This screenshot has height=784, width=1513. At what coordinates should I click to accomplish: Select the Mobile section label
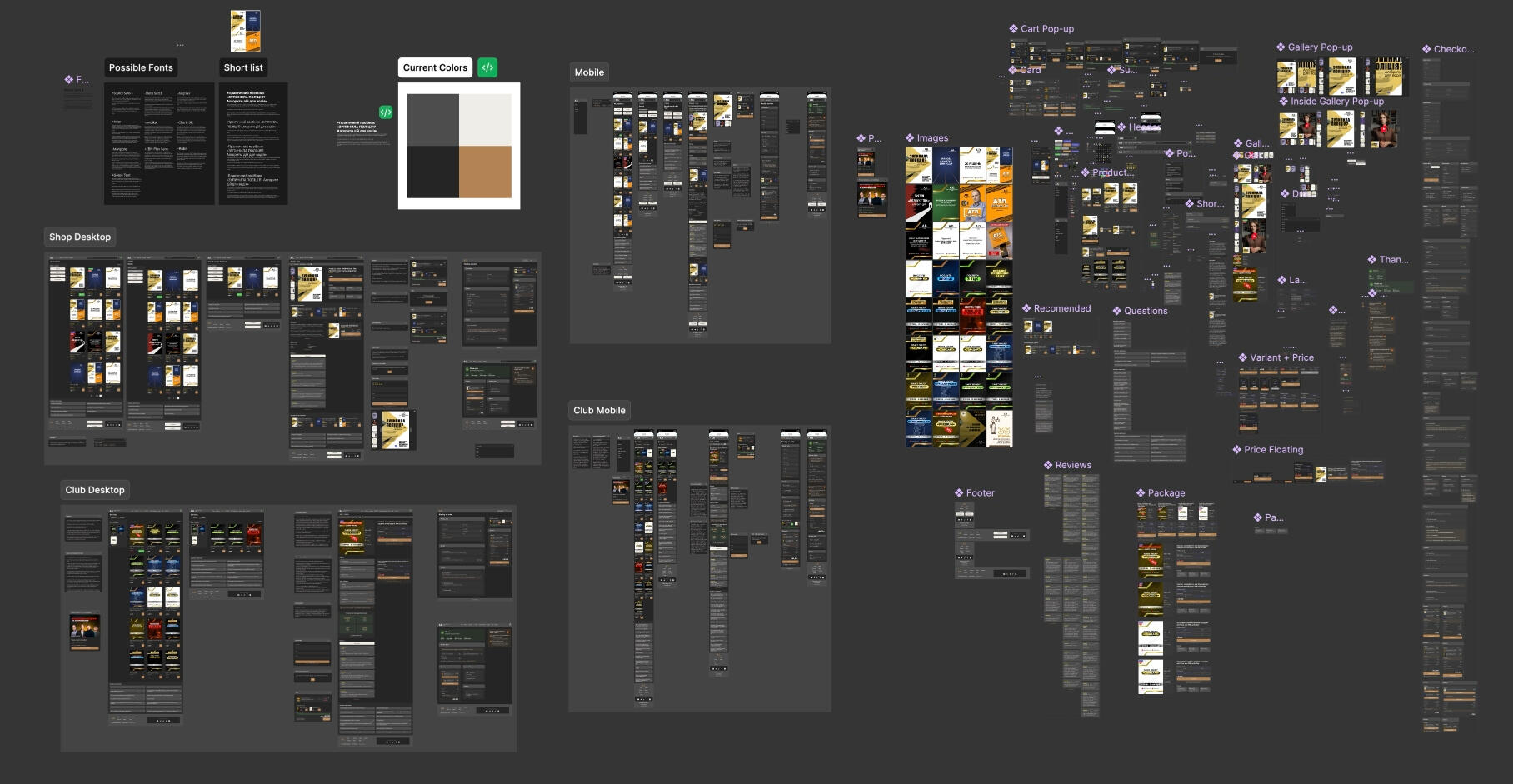point(589,72)
